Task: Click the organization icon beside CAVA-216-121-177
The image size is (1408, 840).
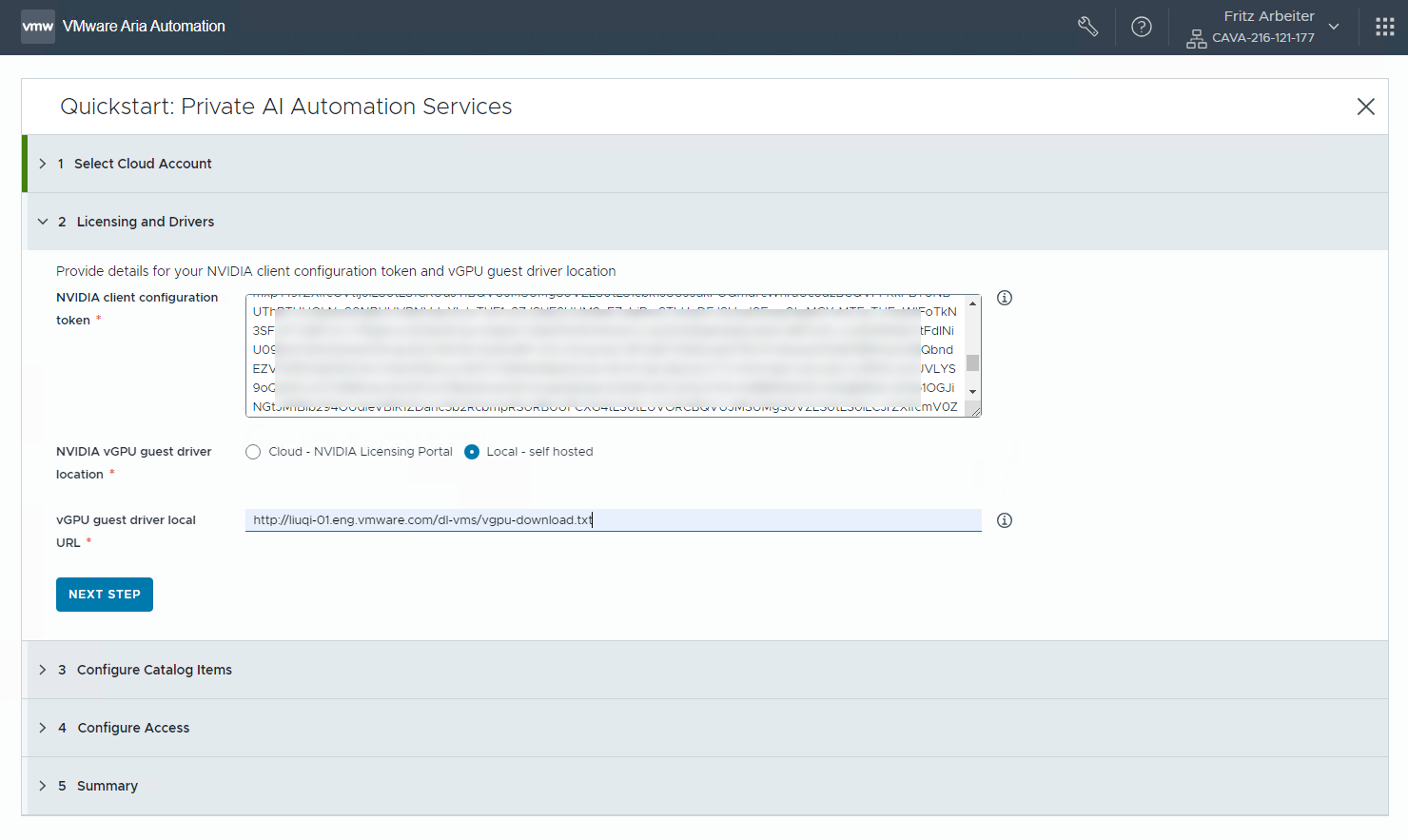Action: [1196, 39]
